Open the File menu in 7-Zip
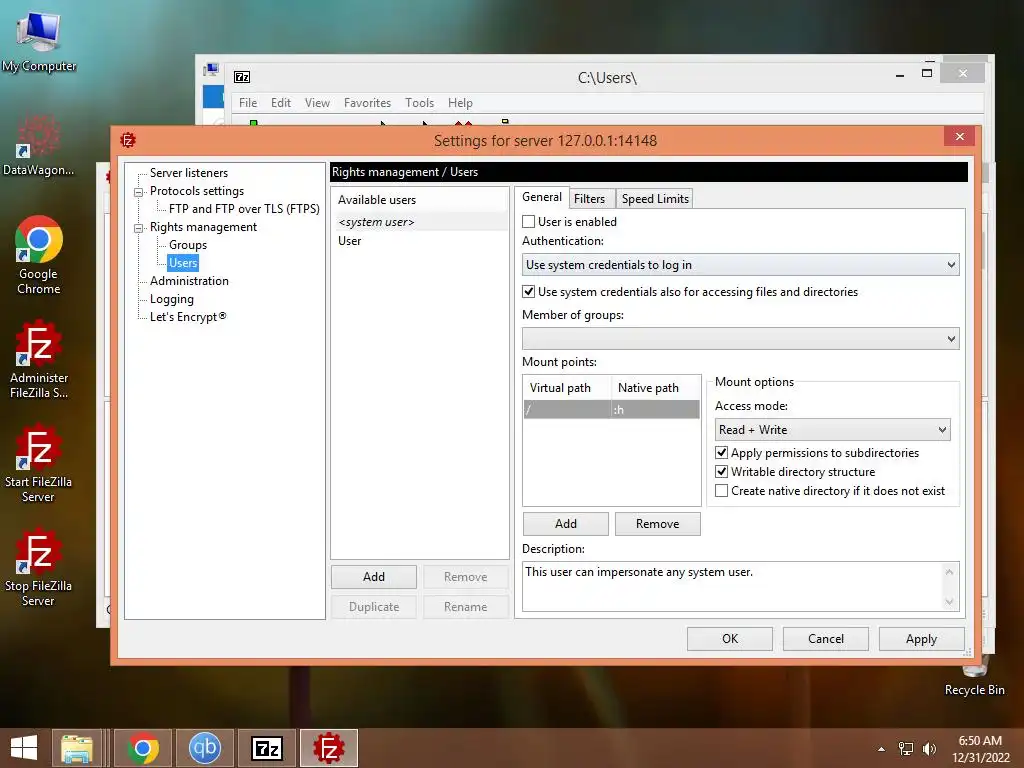This screenshot has height=768, width=1024. pyautogui.click(x=248, y=103)
